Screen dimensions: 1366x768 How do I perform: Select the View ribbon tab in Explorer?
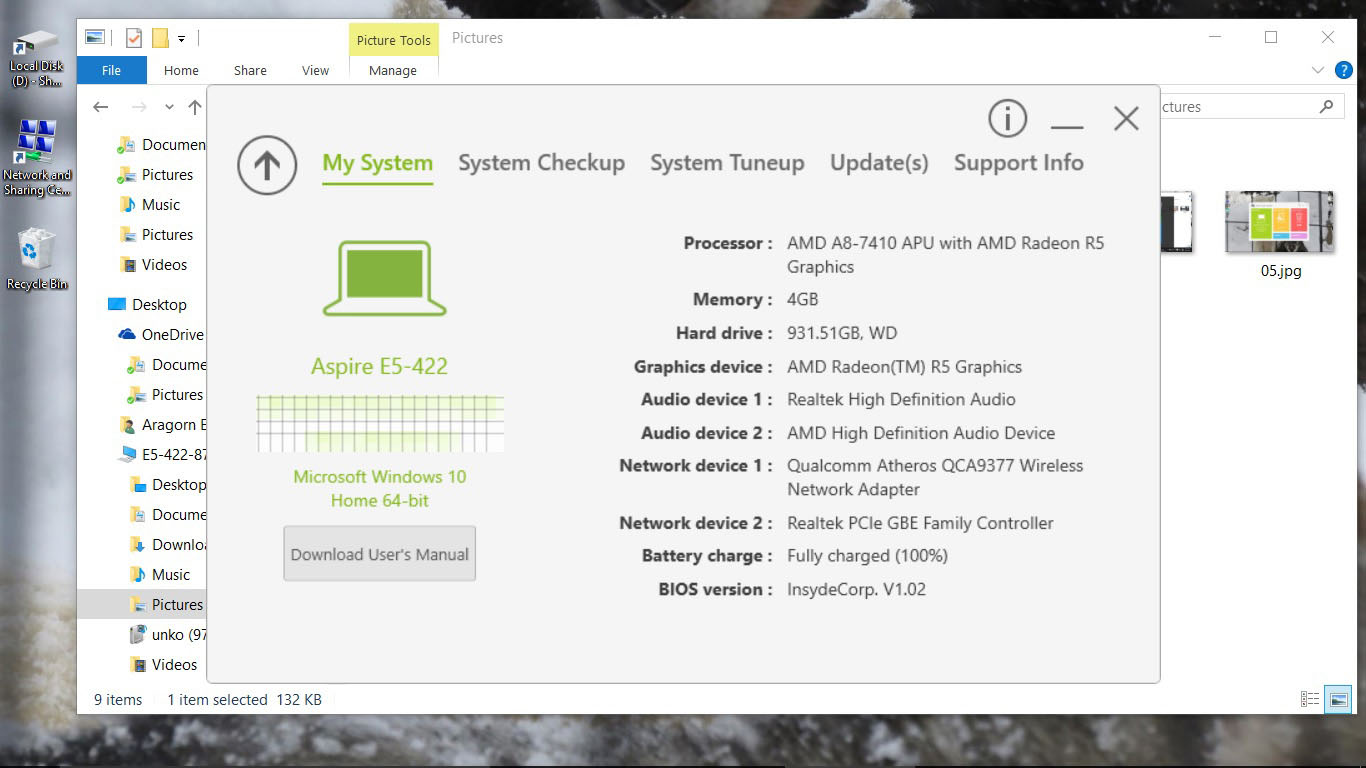(x=315, y=70)
